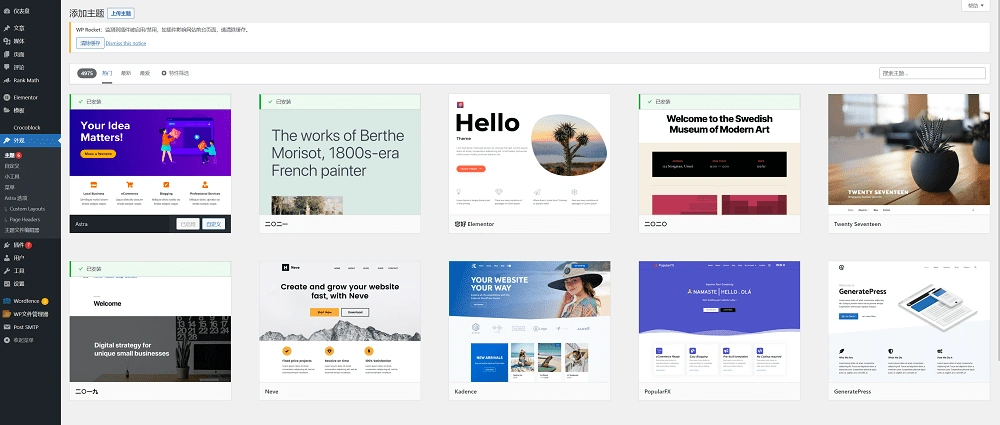Click the search themes input field
This screenshot has width=1000, height=425.
932,73
